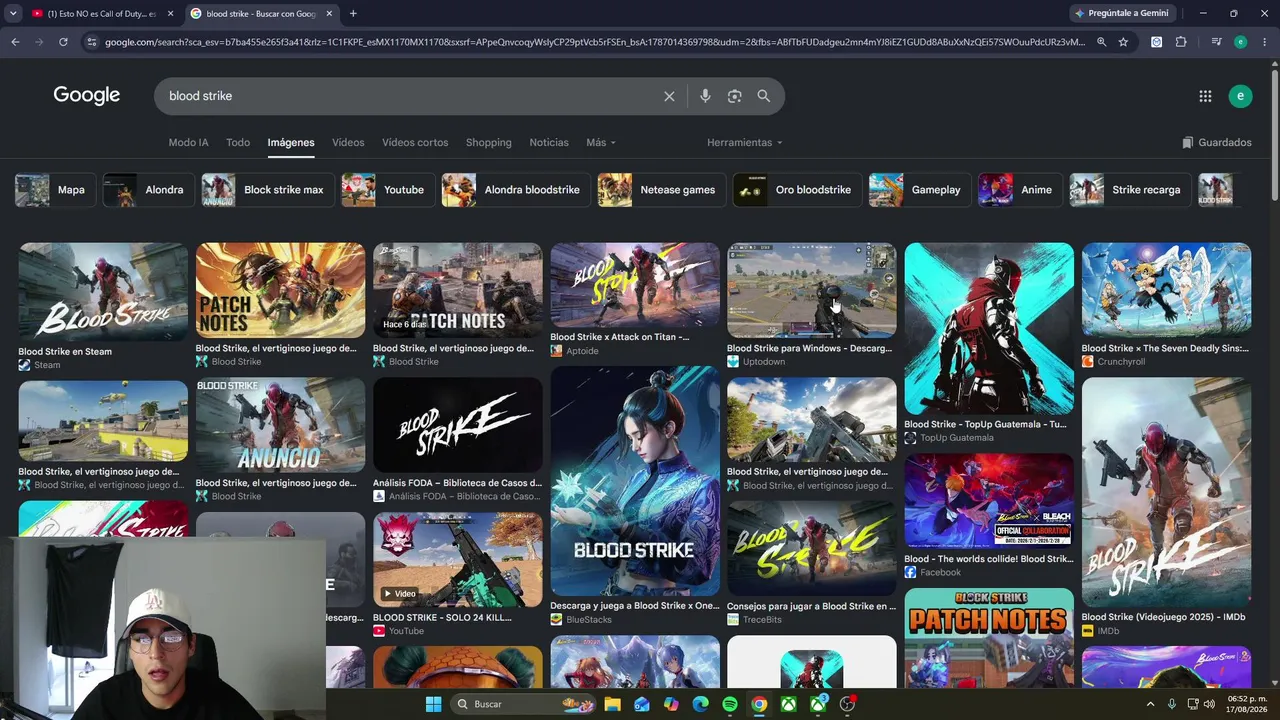This screenshot has width=1280, height=720.
Task: Switch to the Modo IA tab
Action: click(188, 142)
